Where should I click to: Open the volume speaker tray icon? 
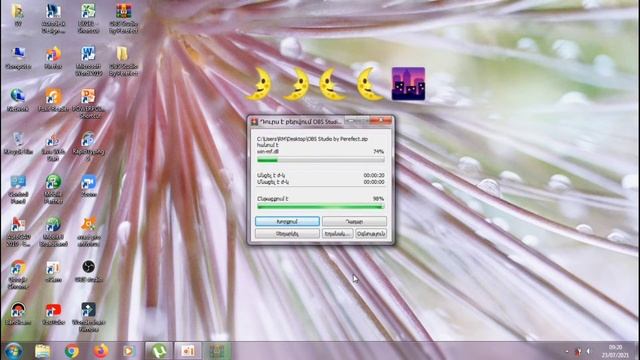[589, 351]
